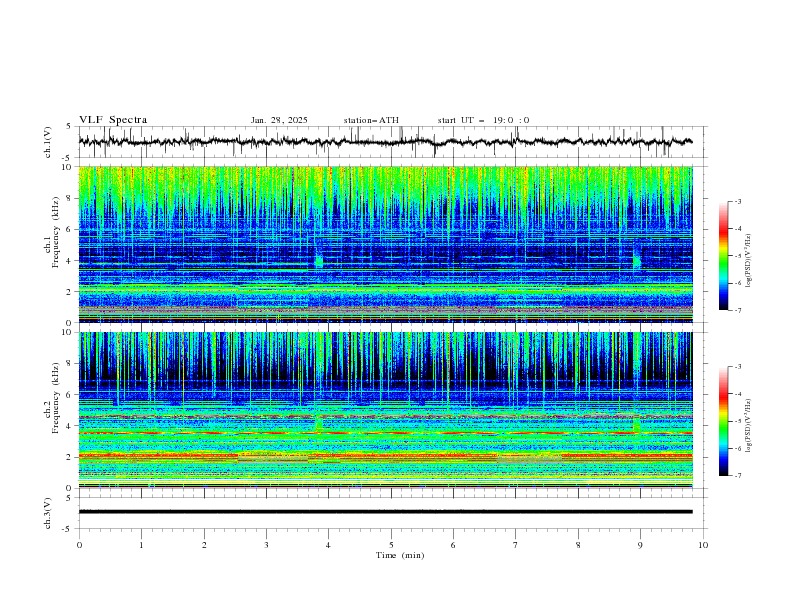
Task: Click the ch.1 green band at 2 kHz
Action: tap(385, 288)
